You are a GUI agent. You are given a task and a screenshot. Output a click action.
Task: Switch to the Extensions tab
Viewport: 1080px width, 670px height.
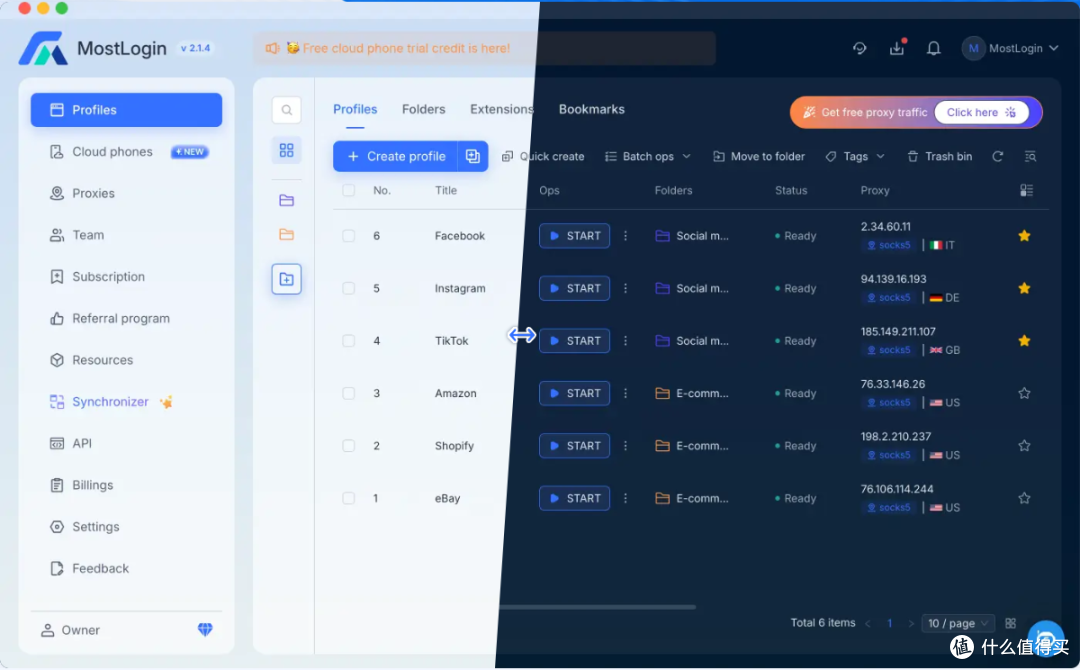pos(502,109)
